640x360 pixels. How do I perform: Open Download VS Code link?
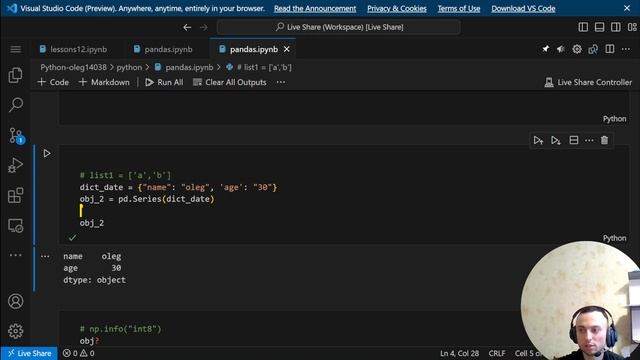coord(523,9)
